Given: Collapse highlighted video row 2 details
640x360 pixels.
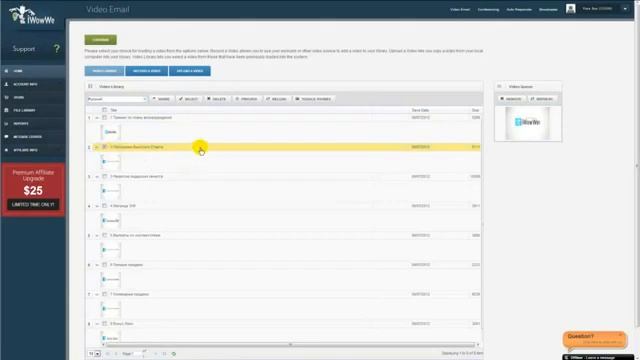Looking at the screenshot, I should (97, 147).
